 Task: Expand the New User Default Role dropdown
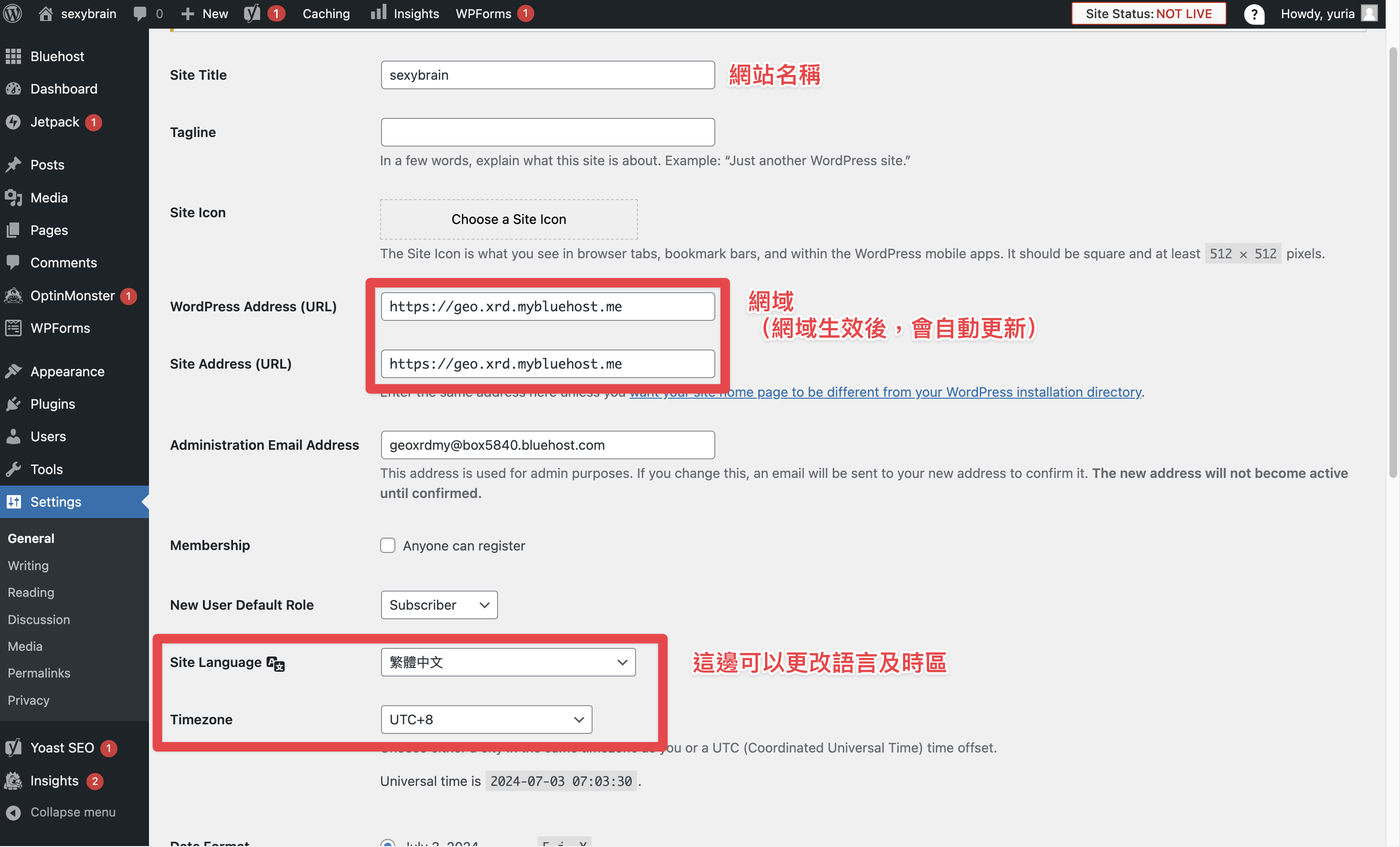point(439,605)
